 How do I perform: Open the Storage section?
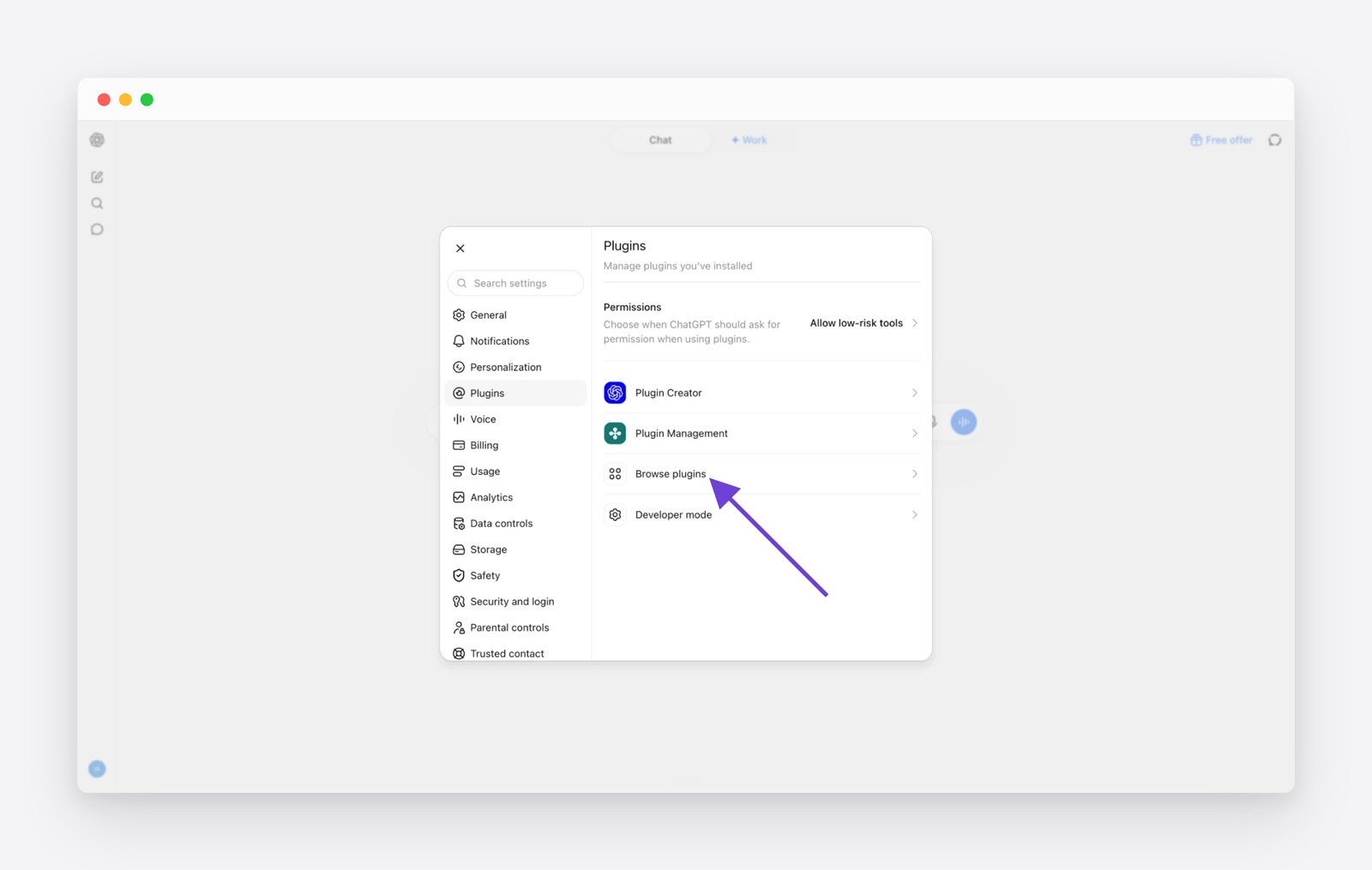coord(515,549)
